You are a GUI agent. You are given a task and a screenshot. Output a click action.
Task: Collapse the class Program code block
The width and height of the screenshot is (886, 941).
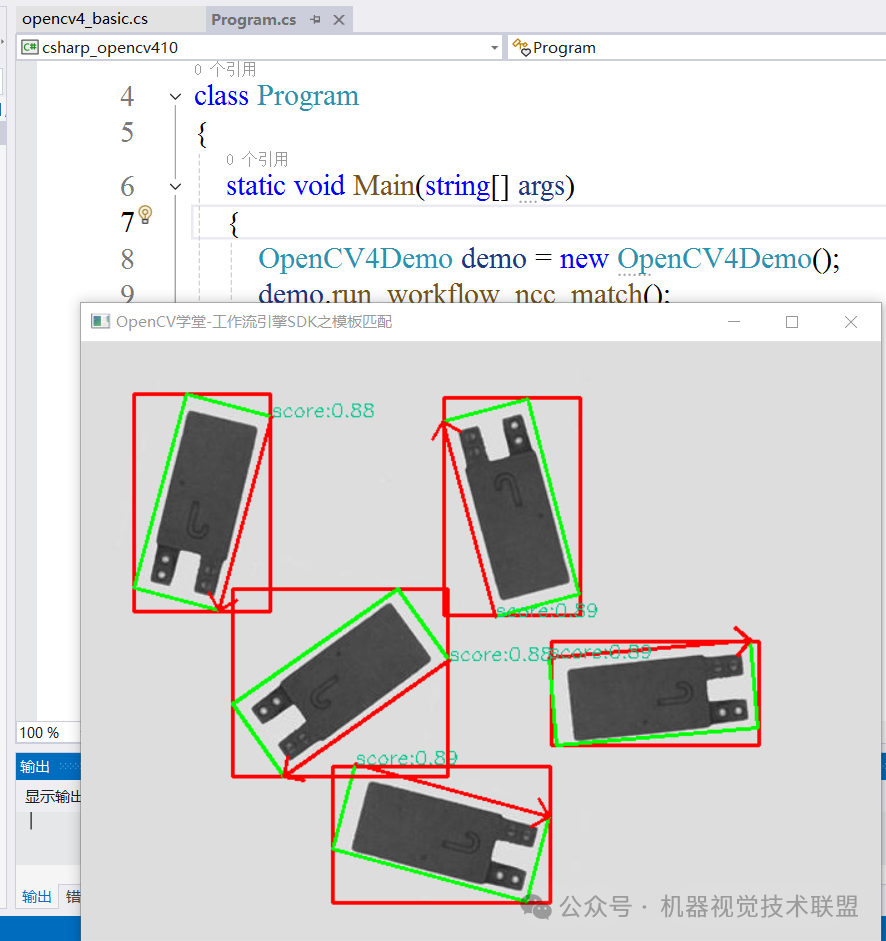click(175, 97)
